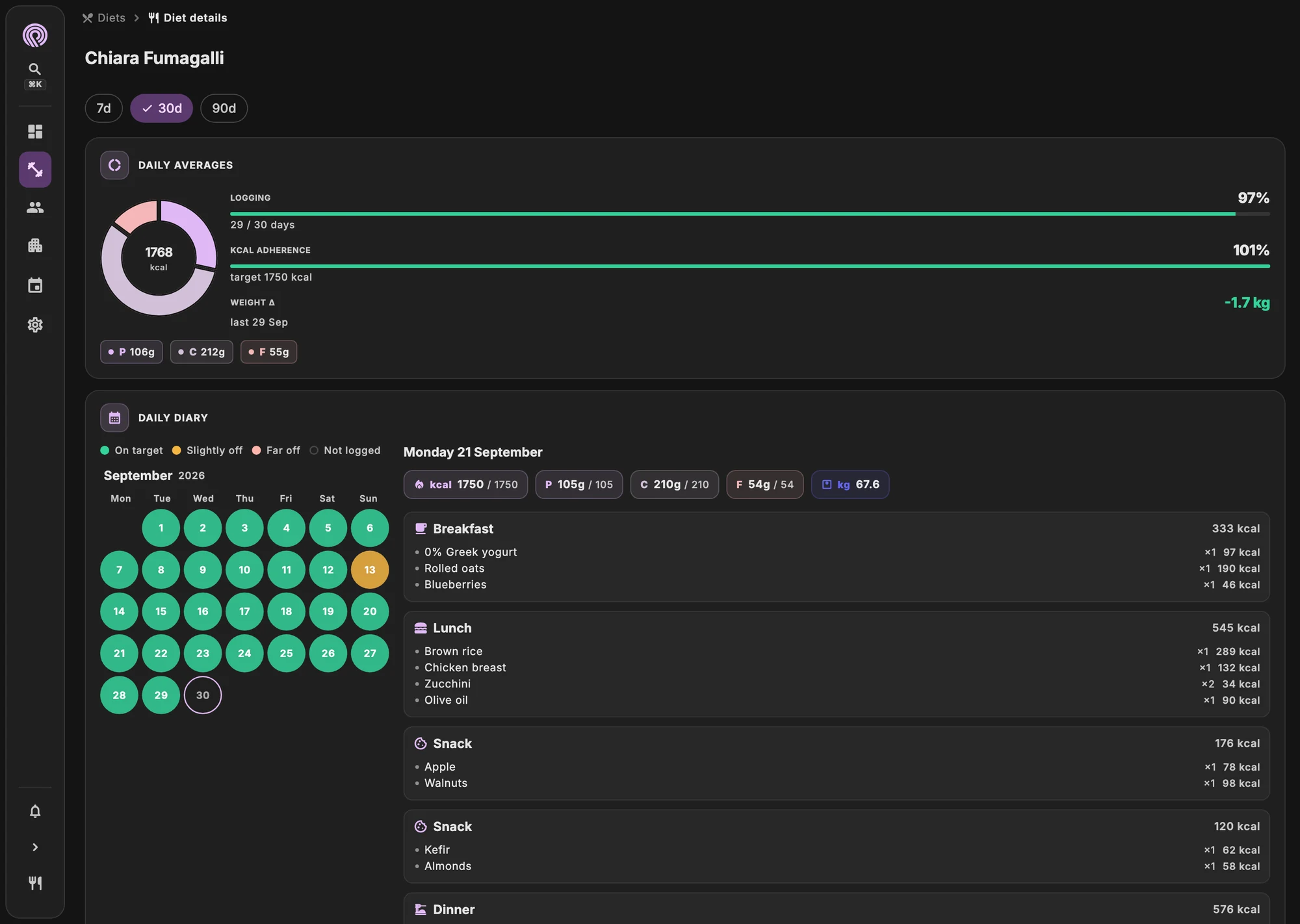Open the dashboard grid icon
Viewport: 1300px width, 924px height.
pos(35,132)
